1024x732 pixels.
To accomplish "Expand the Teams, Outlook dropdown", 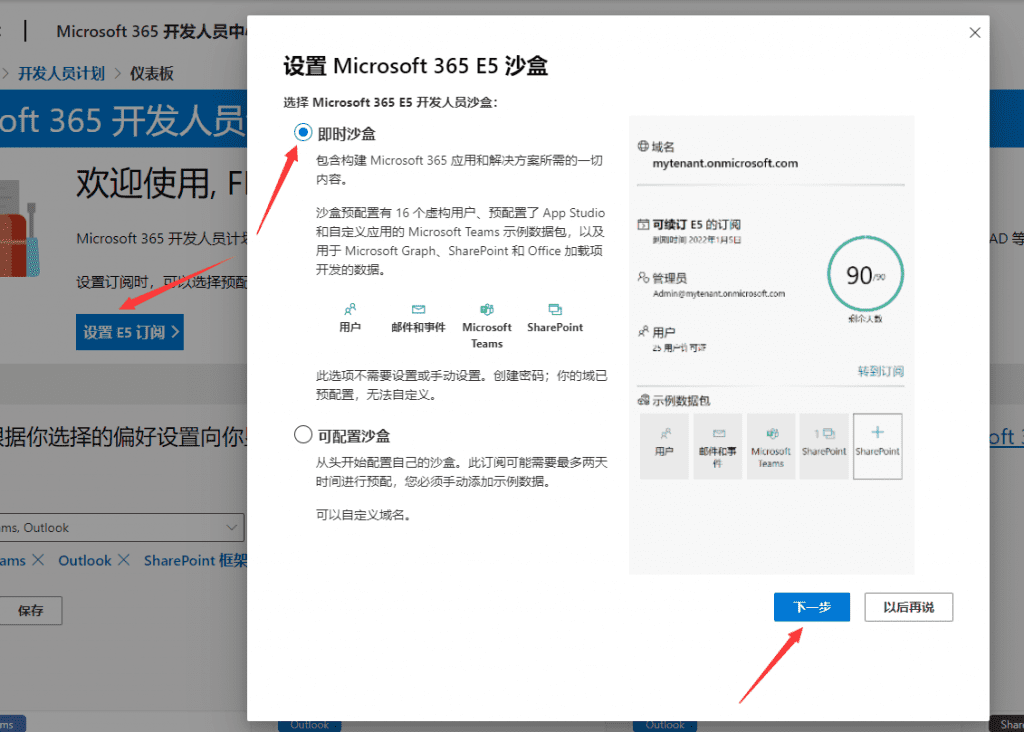I will [x=232, y=527].
